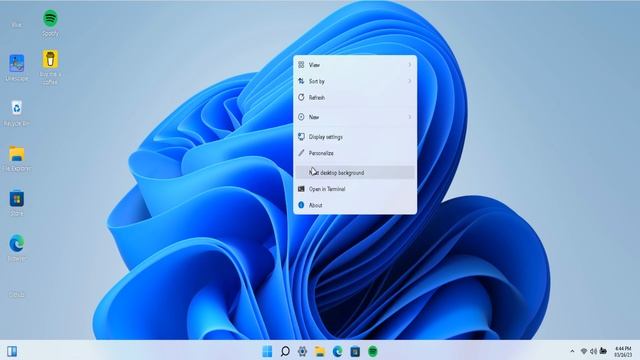Screen dimensions: 640x360
Task: Open Display settings from context menu
Action: pos(355,137)
